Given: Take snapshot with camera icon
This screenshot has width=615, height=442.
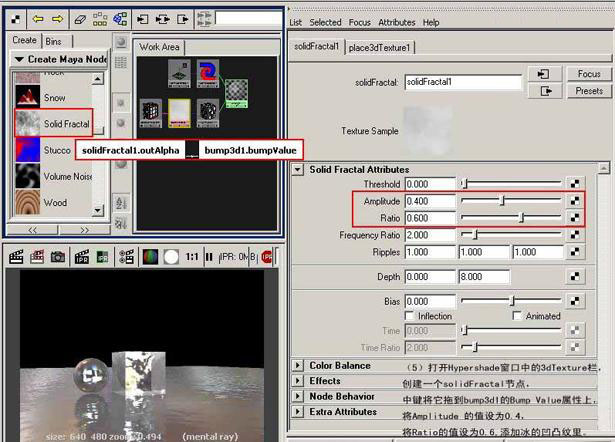Looking at the screenshot, I should [x=58, y=257].
